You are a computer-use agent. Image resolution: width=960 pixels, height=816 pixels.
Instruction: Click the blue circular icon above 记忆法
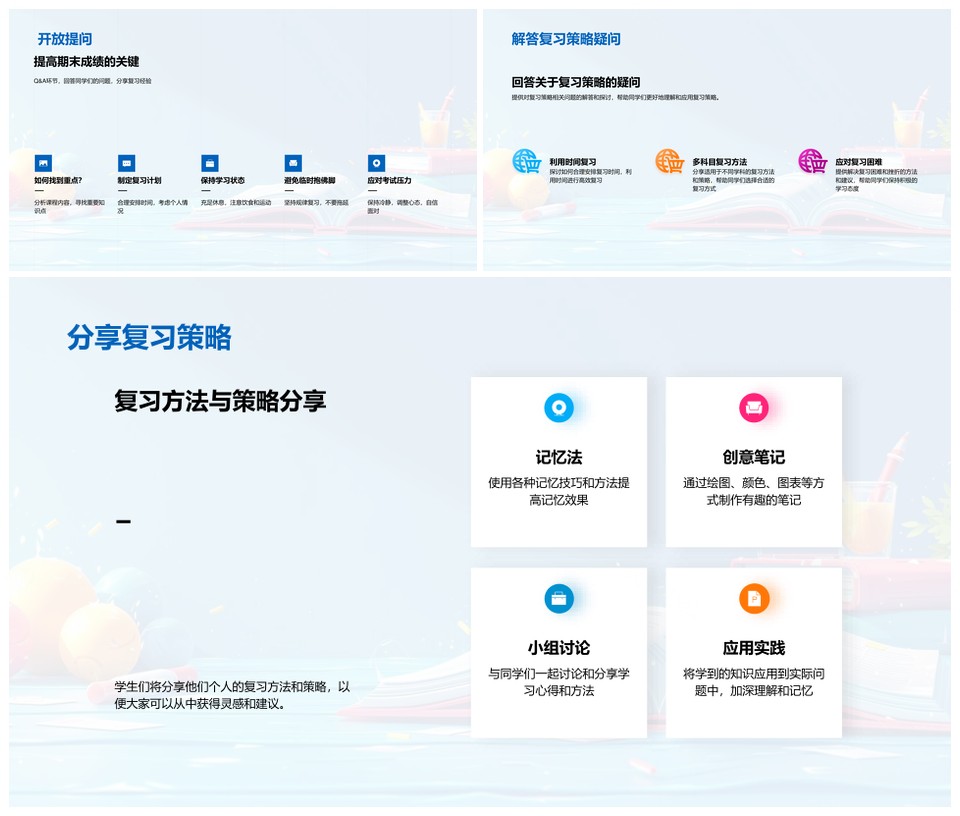559,407
